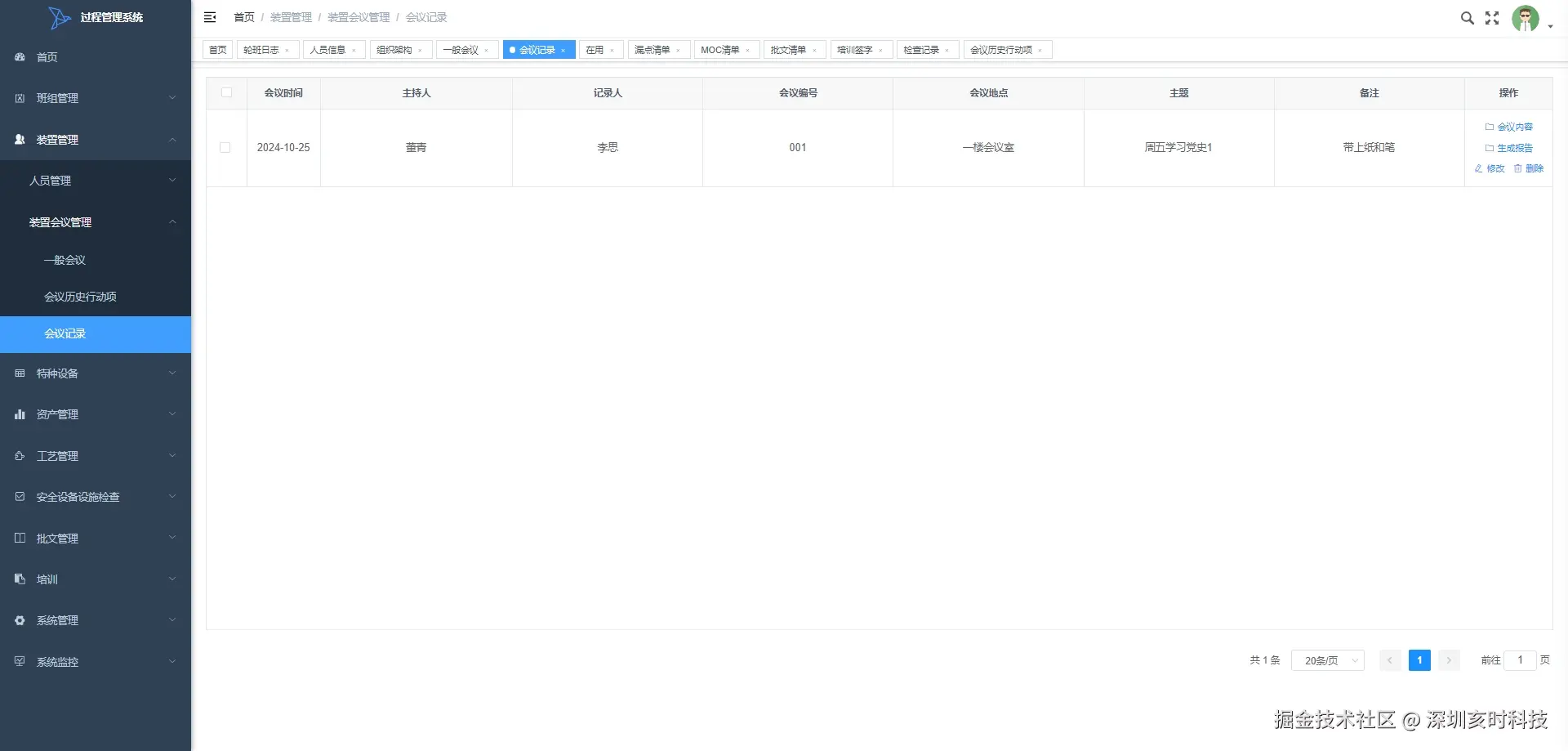1568x751 pixels.
Task: Switch to the 首页 tab
Action: pyautogui.click(x=218, y=50)
